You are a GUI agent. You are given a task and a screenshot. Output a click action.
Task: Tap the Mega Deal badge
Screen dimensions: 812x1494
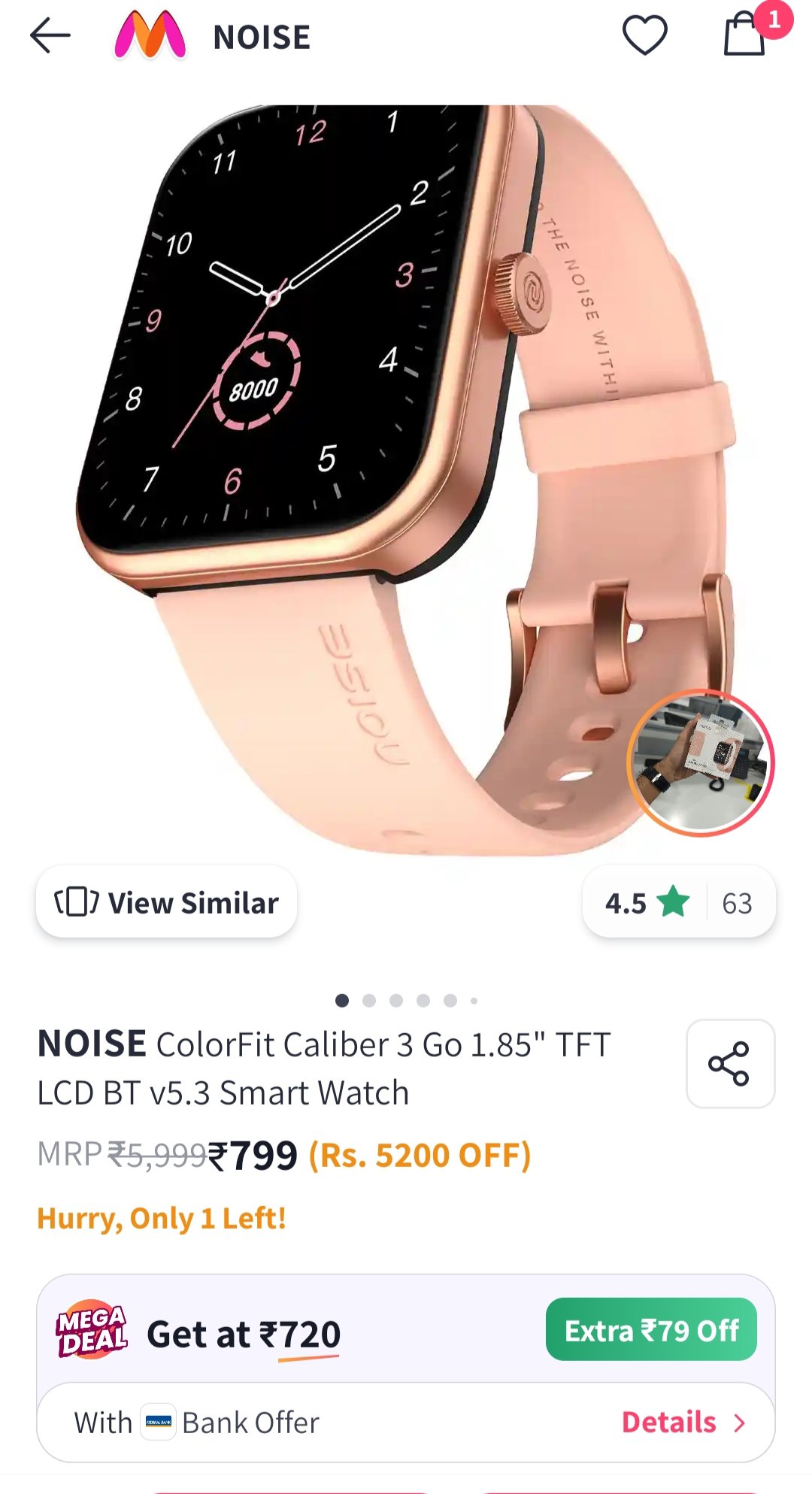92,1329
